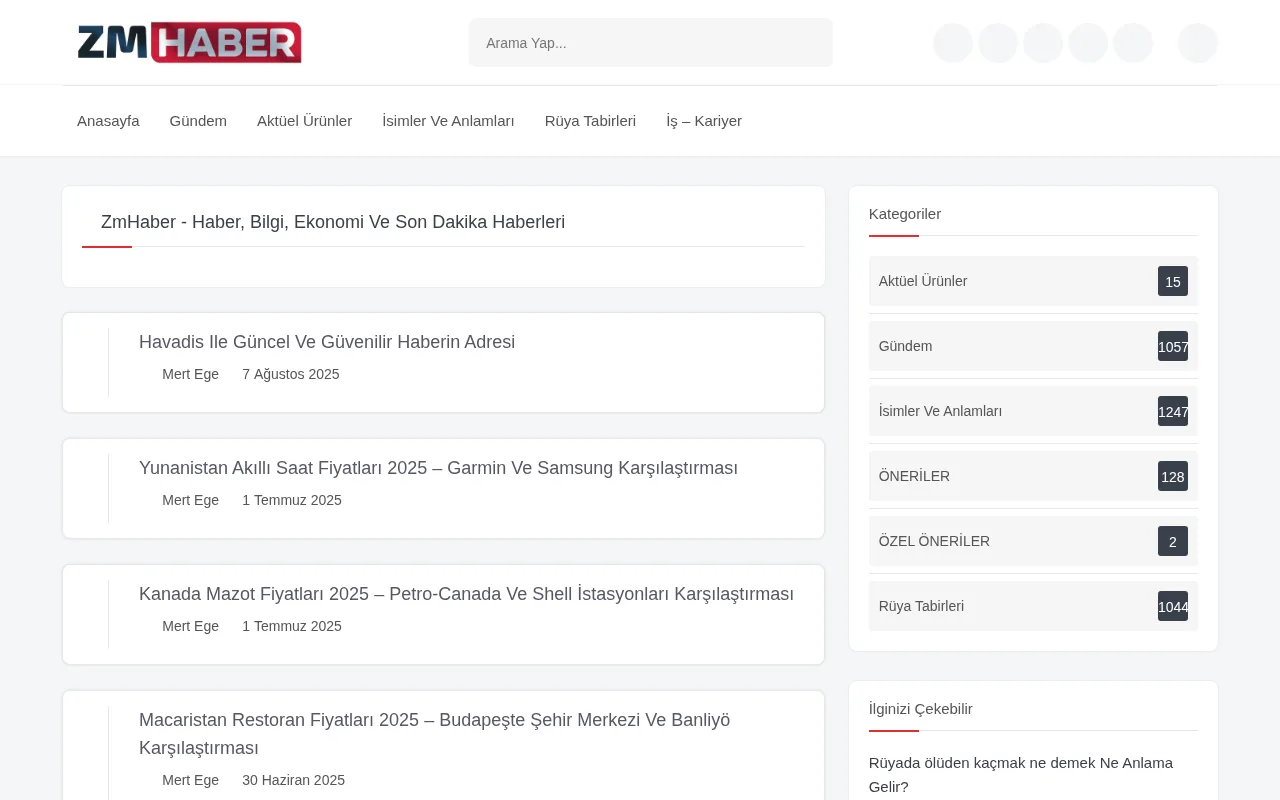This screenshot has height=800, width=1280.
Task: Open the Aktüel Ürünler category in sidebar
Action: (922, 281)
